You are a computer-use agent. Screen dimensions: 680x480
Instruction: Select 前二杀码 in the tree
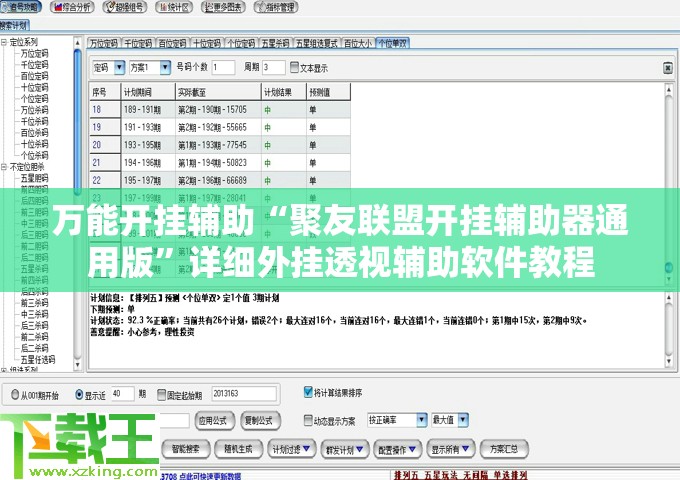coord(34,336)
